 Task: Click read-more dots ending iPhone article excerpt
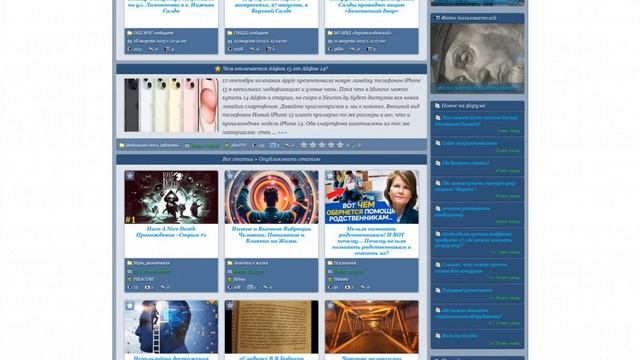pos(282,133)
